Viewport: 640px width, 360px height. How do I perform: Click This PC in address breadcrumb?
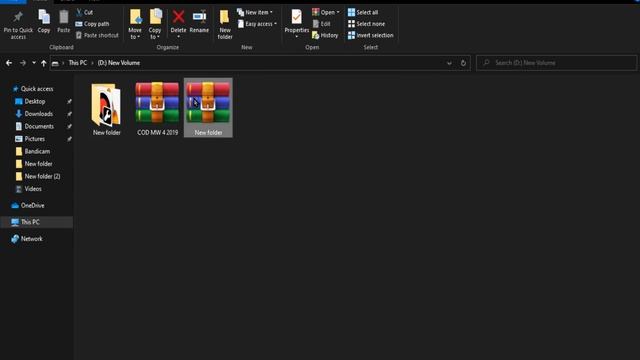(78, 63)
